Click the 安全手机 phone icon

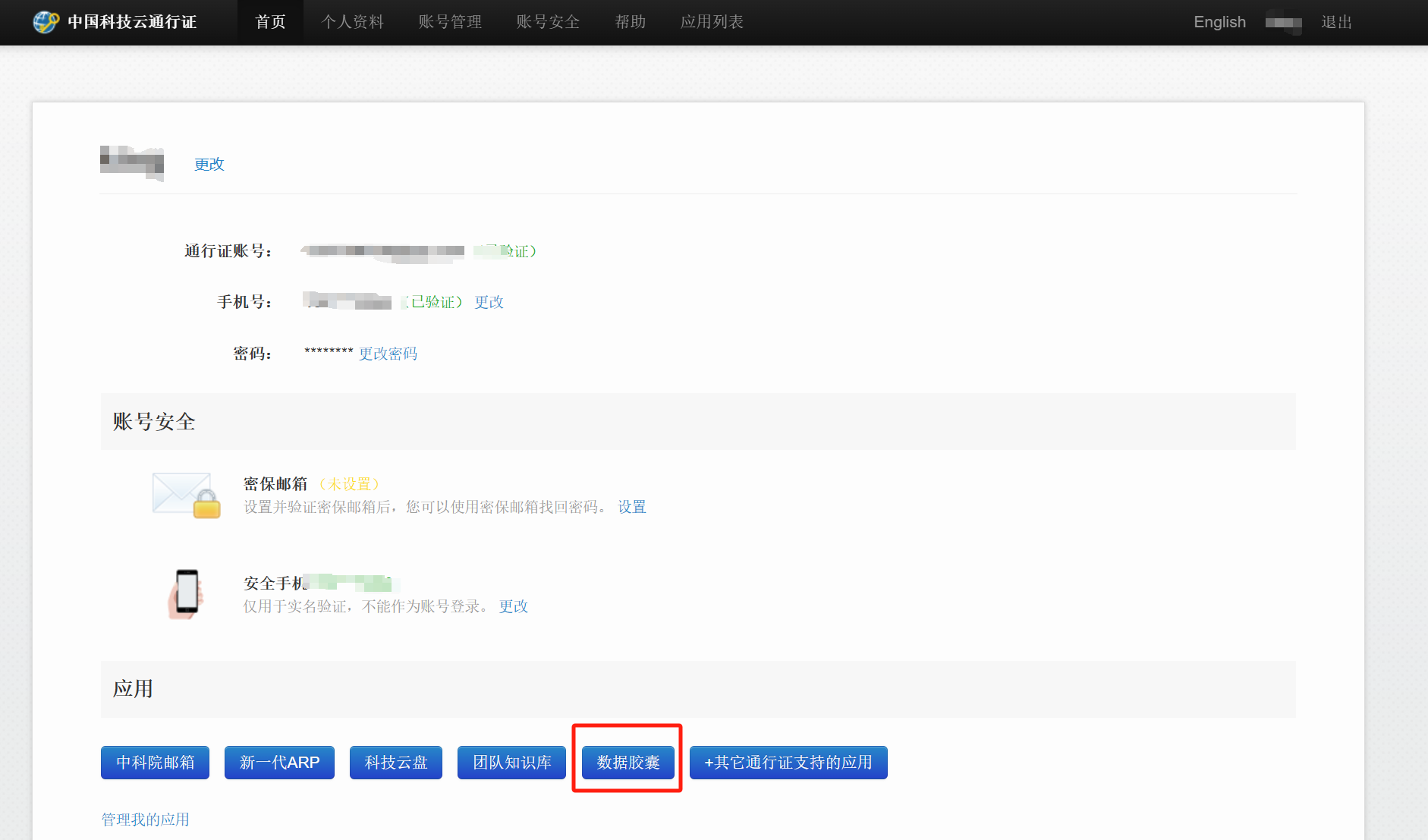[x=186, y=594]
